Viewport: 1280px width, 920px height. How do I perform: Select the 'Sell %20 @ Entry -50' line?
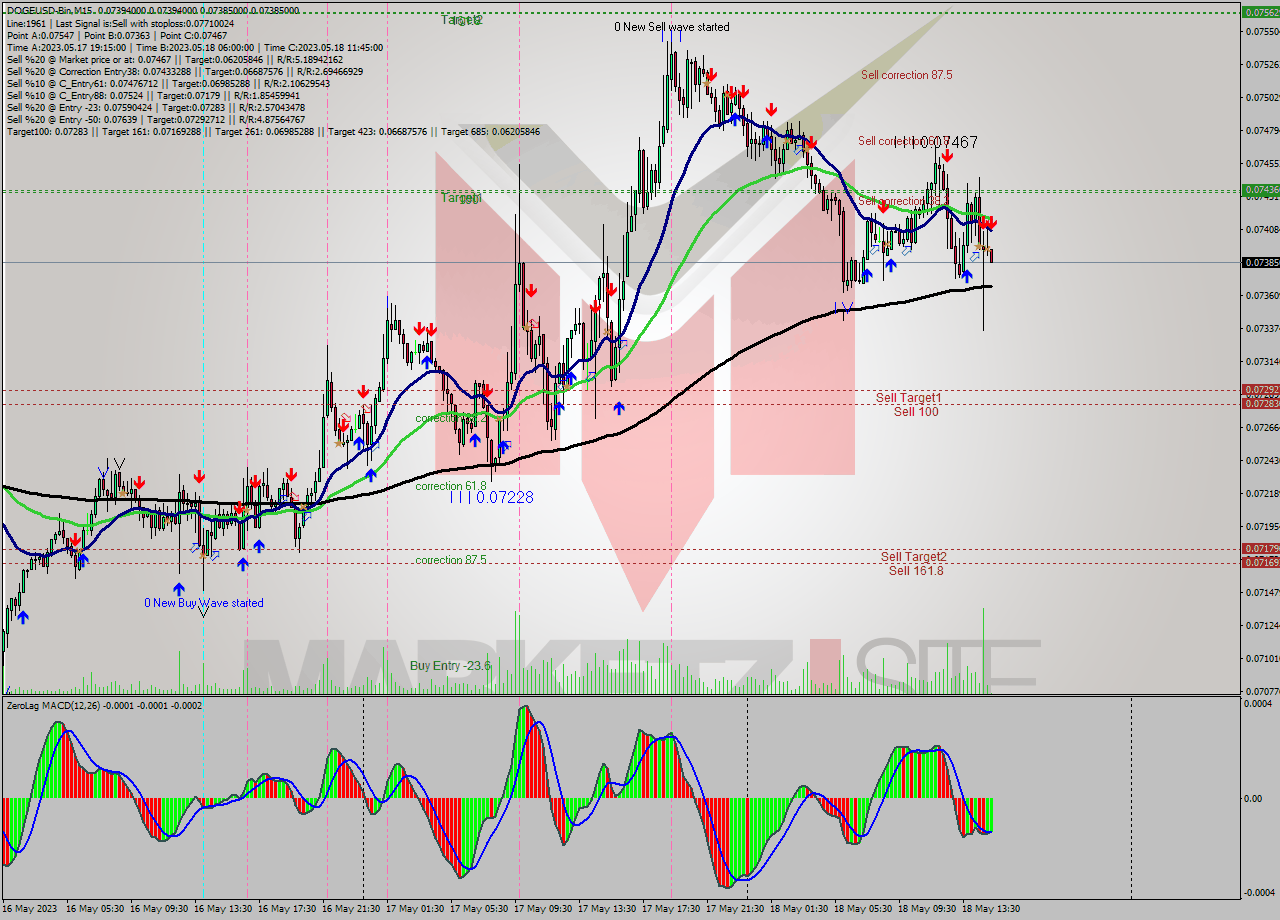tap(156, 119)
